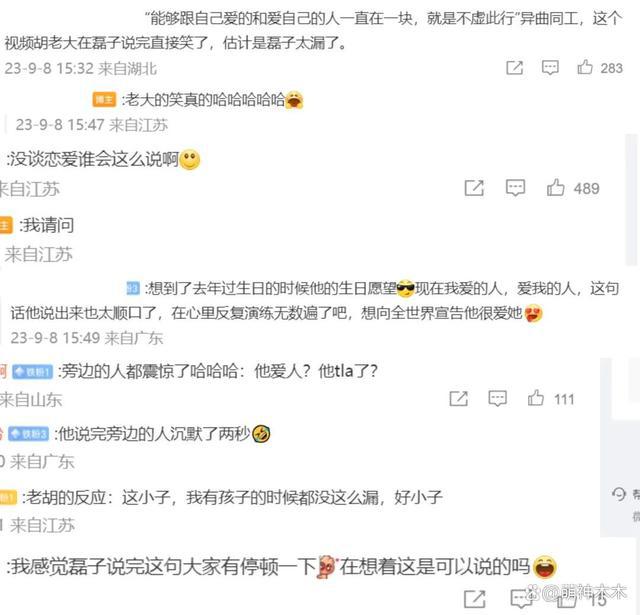Click the history icon at right edge
640x615 pixels.
pyautogui.click(x=619, y=494)
